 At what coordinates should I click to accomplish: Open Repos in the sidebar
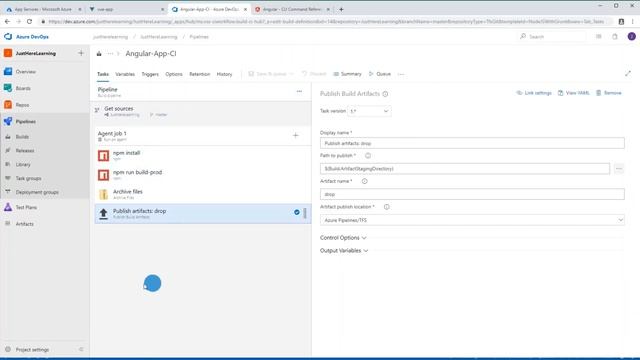[22, 105]
